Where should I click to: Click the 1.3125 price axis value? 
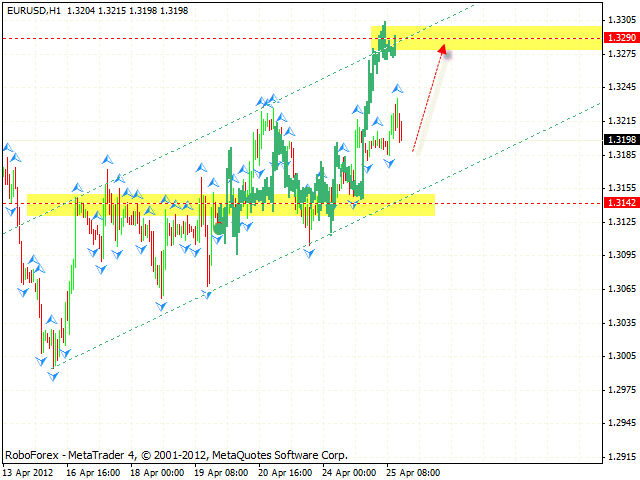(622, 222)
